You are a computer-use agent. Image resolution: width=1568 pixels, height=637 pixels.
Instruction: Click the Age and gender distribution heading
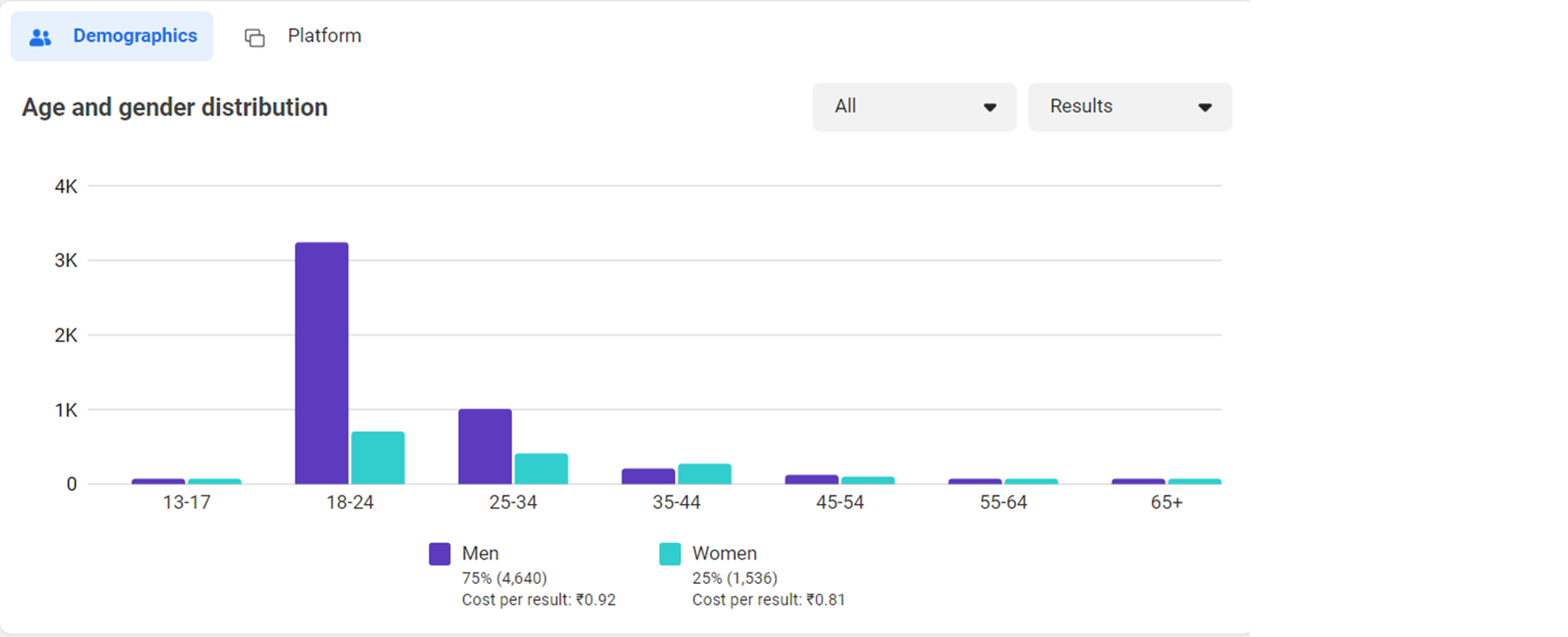pyautogui.click(x=175, y=107)
